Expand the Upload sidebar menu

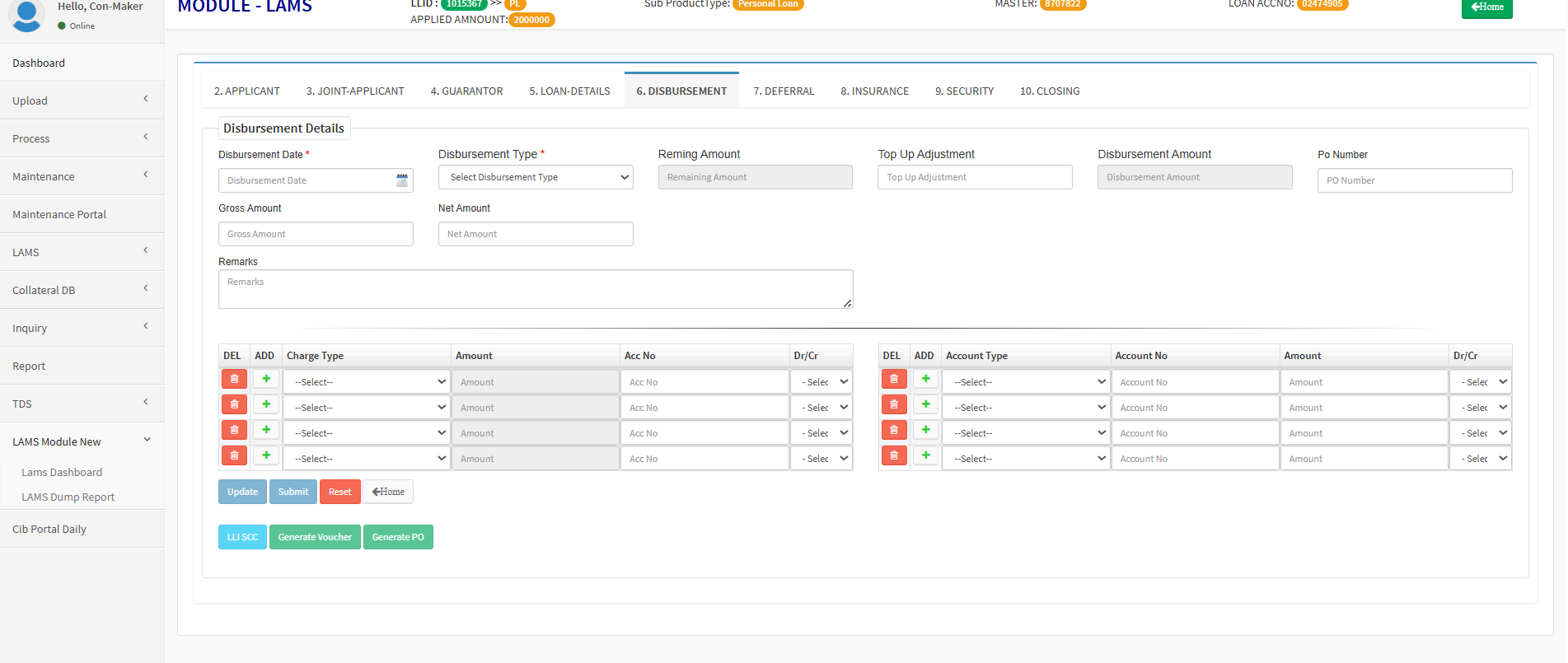[x=82, y=100]
